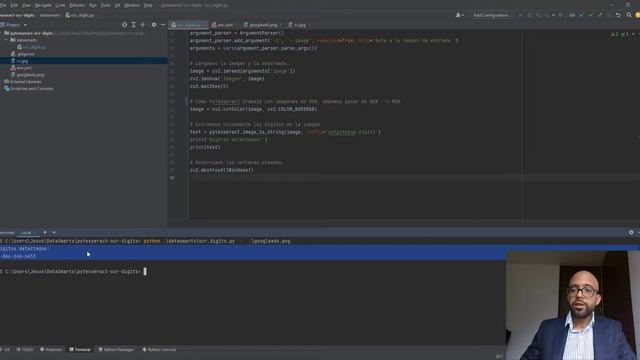Collapse the pytesseract-ocr-digits root folder
This screenshot has height=360, width=640.
pos(2,33)
